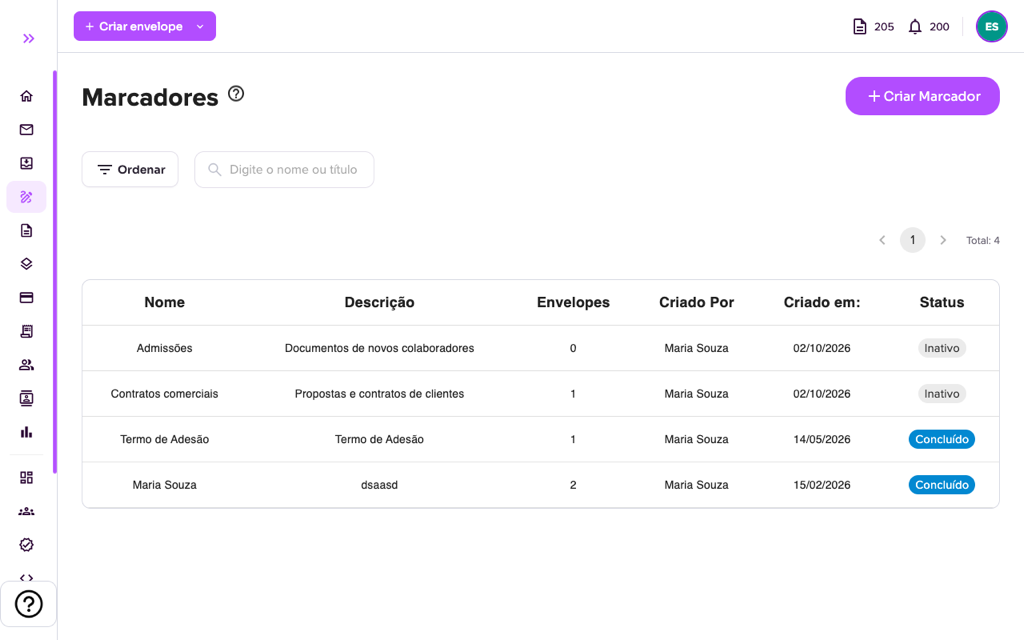Image resolution: width=1024 pixels, height=640 pixels.
Task: Go to the next page arrow
Action: [x=943, y=240]
